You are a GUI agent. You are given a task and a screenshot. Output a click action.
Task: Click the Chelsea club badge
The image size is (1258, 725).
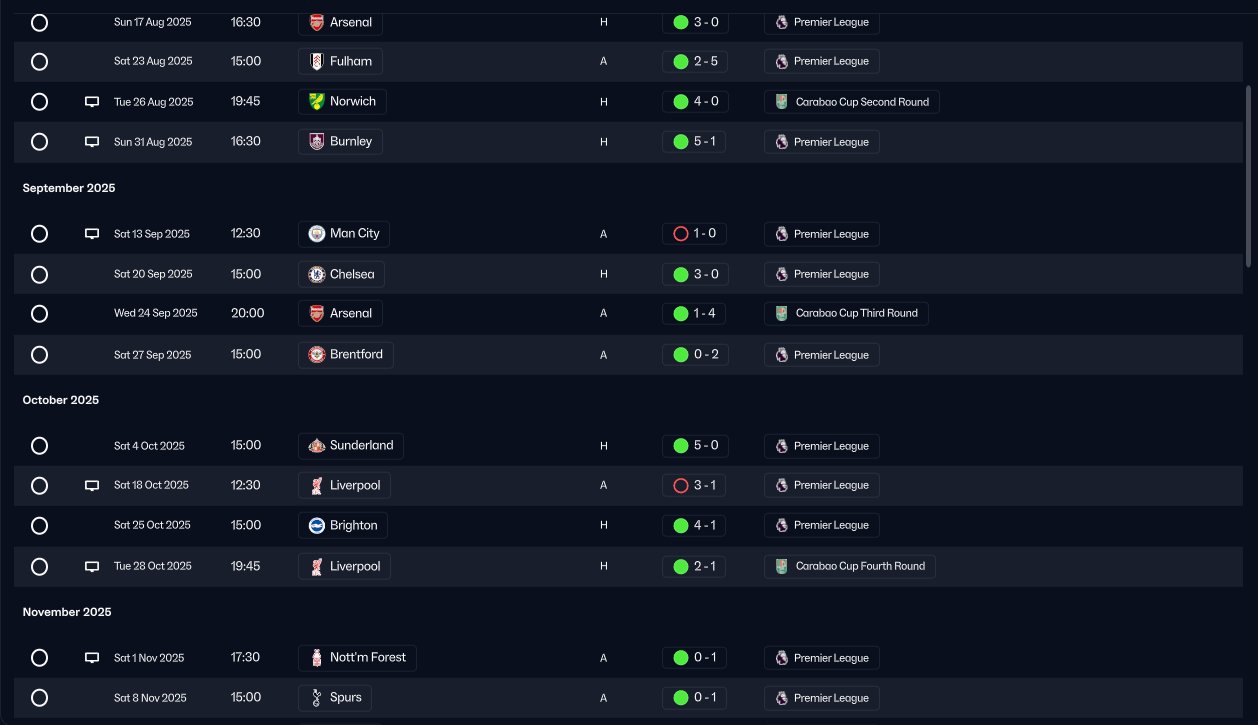tap(317, 274)
